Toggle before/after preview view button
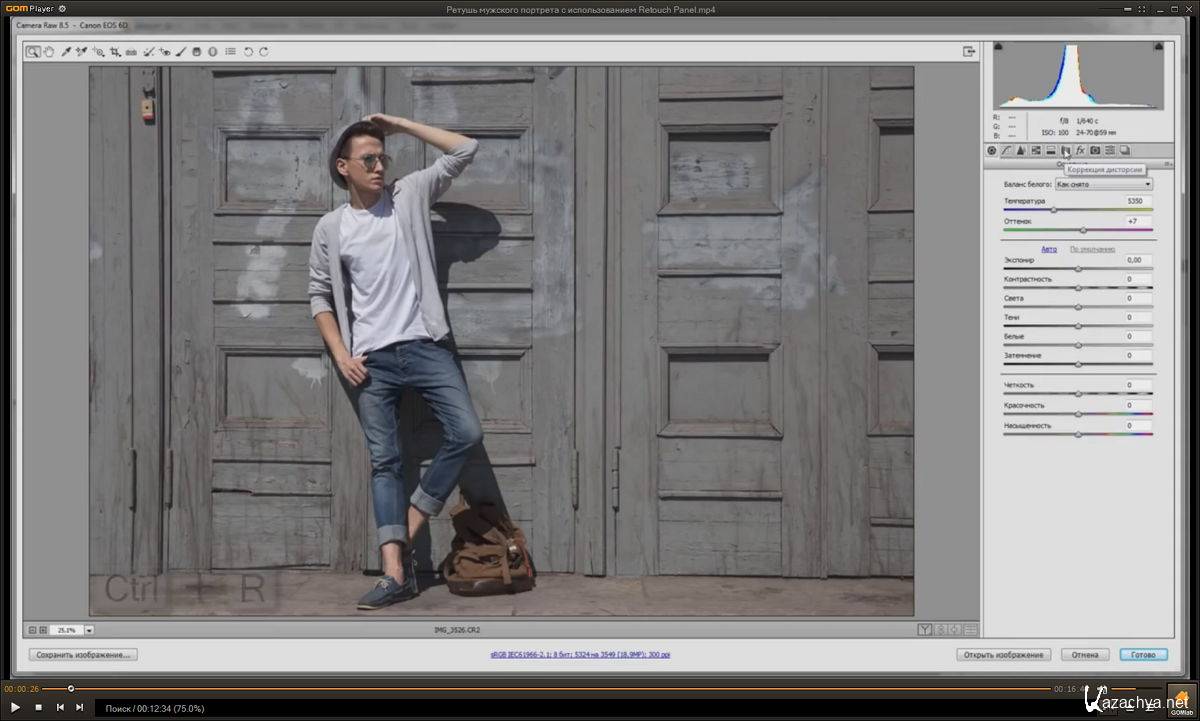This screenshot has width=1200, height=721. point(924,630)
